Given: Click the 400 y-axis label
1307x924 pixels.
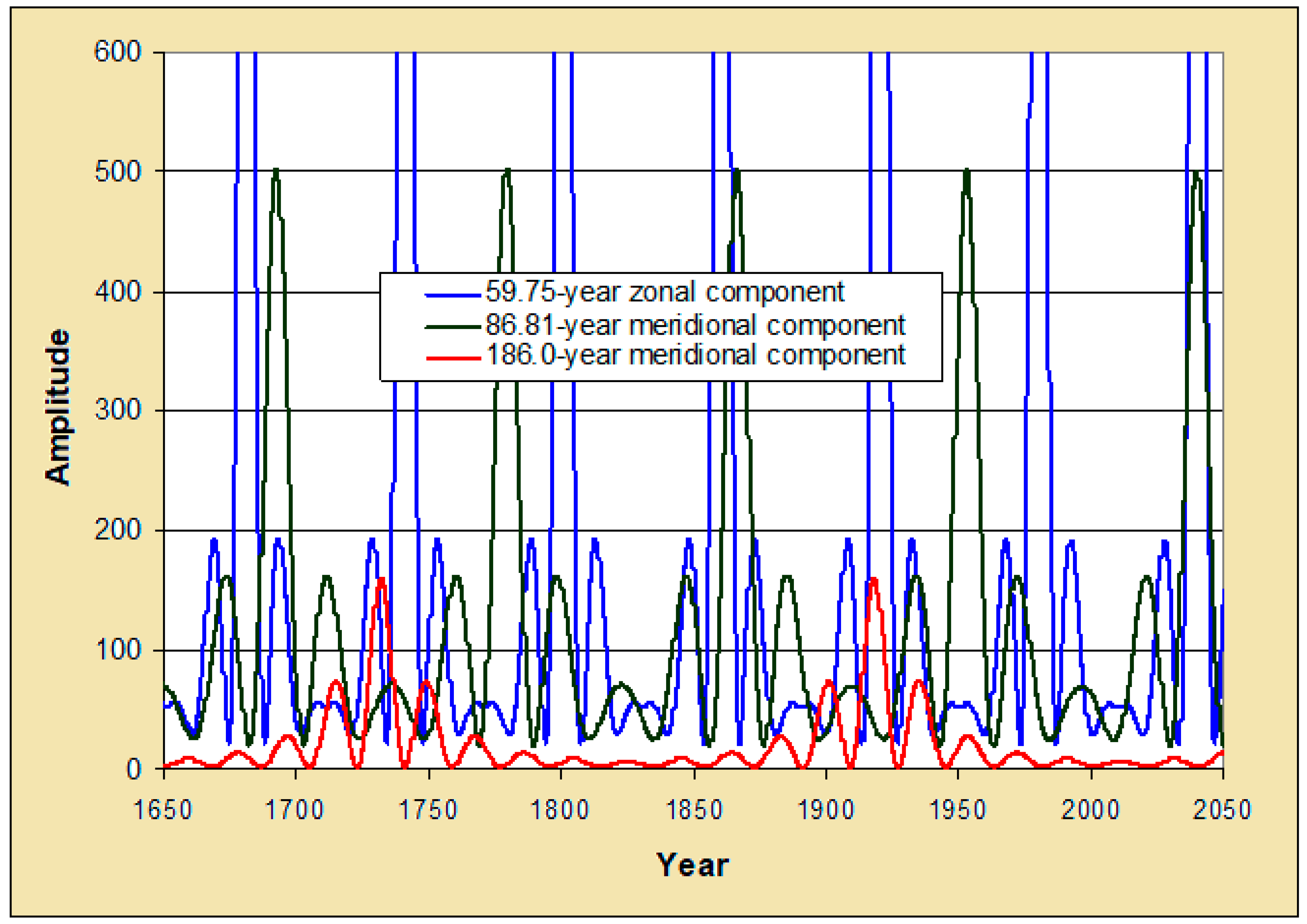Looking at the screenshot, I should [x=117, y=291].
